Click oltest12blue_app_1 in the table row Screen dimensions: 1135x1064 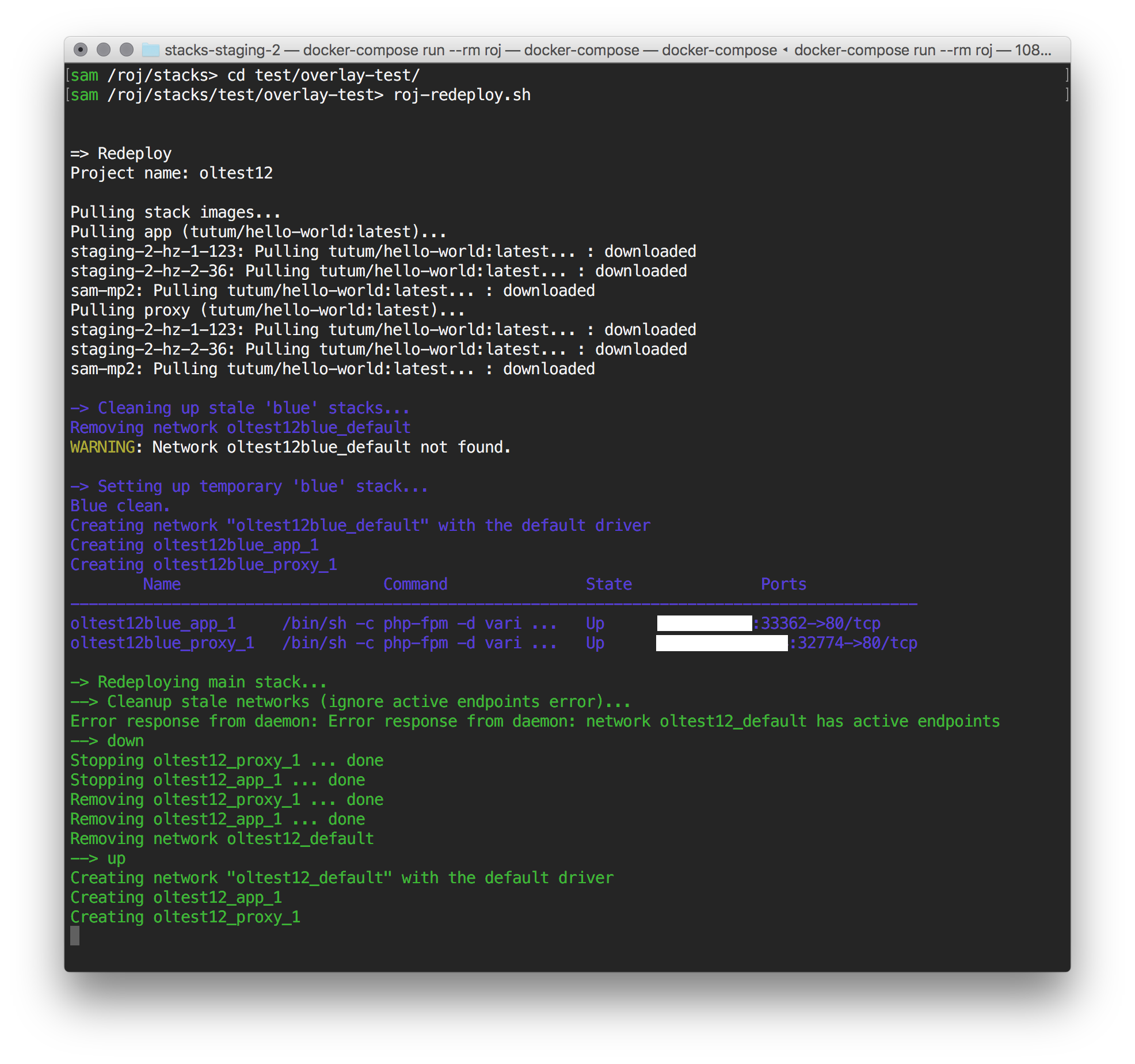pyautogui.click(x=153, y=624)
